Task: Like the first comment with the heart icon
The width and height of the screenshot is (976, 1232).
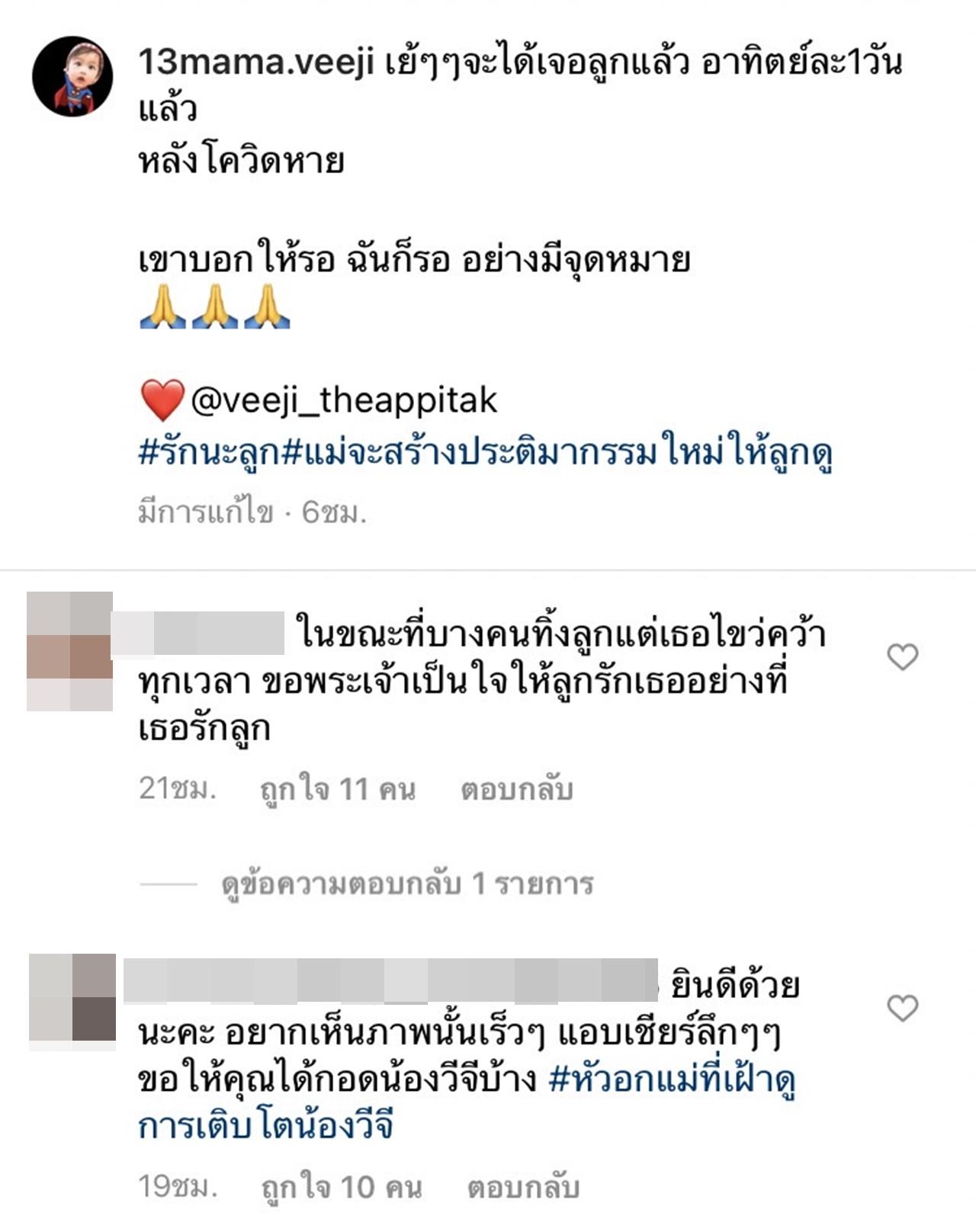Action: pos(903,656)
